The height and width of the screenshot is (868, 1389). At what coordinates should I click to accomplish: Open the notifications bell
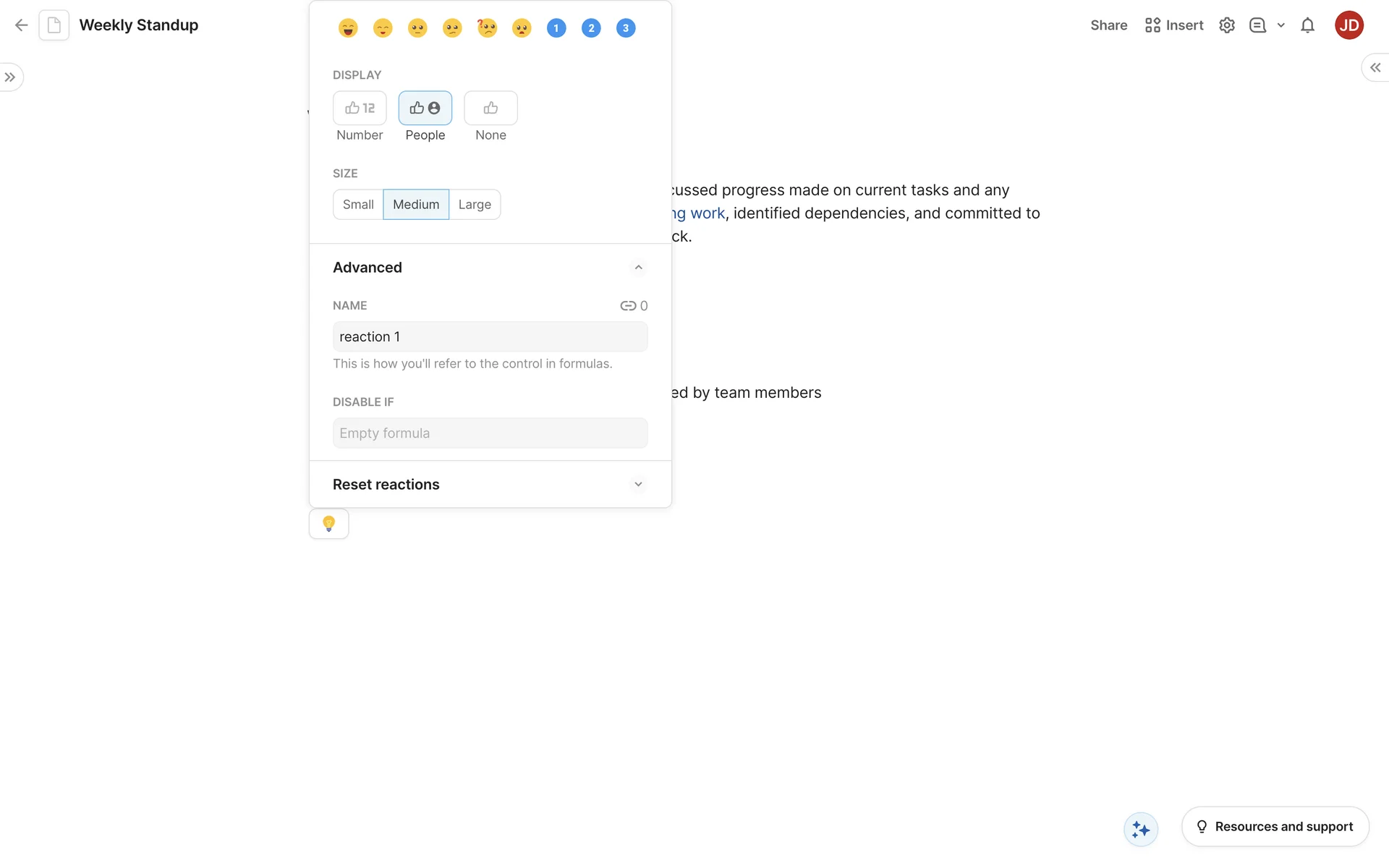click(1307, 25)
